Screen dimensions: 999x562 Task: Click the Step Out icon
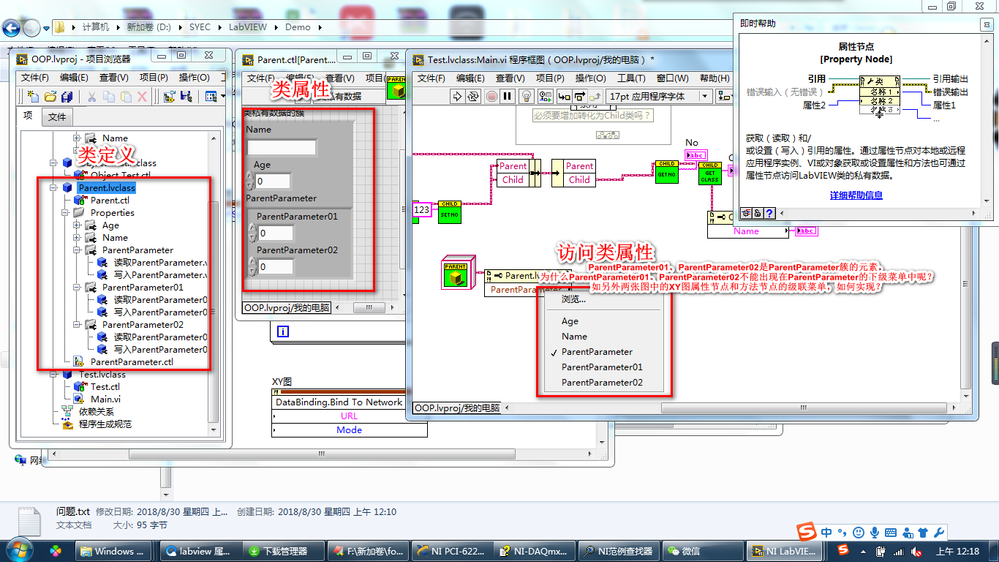coord(595,96)
